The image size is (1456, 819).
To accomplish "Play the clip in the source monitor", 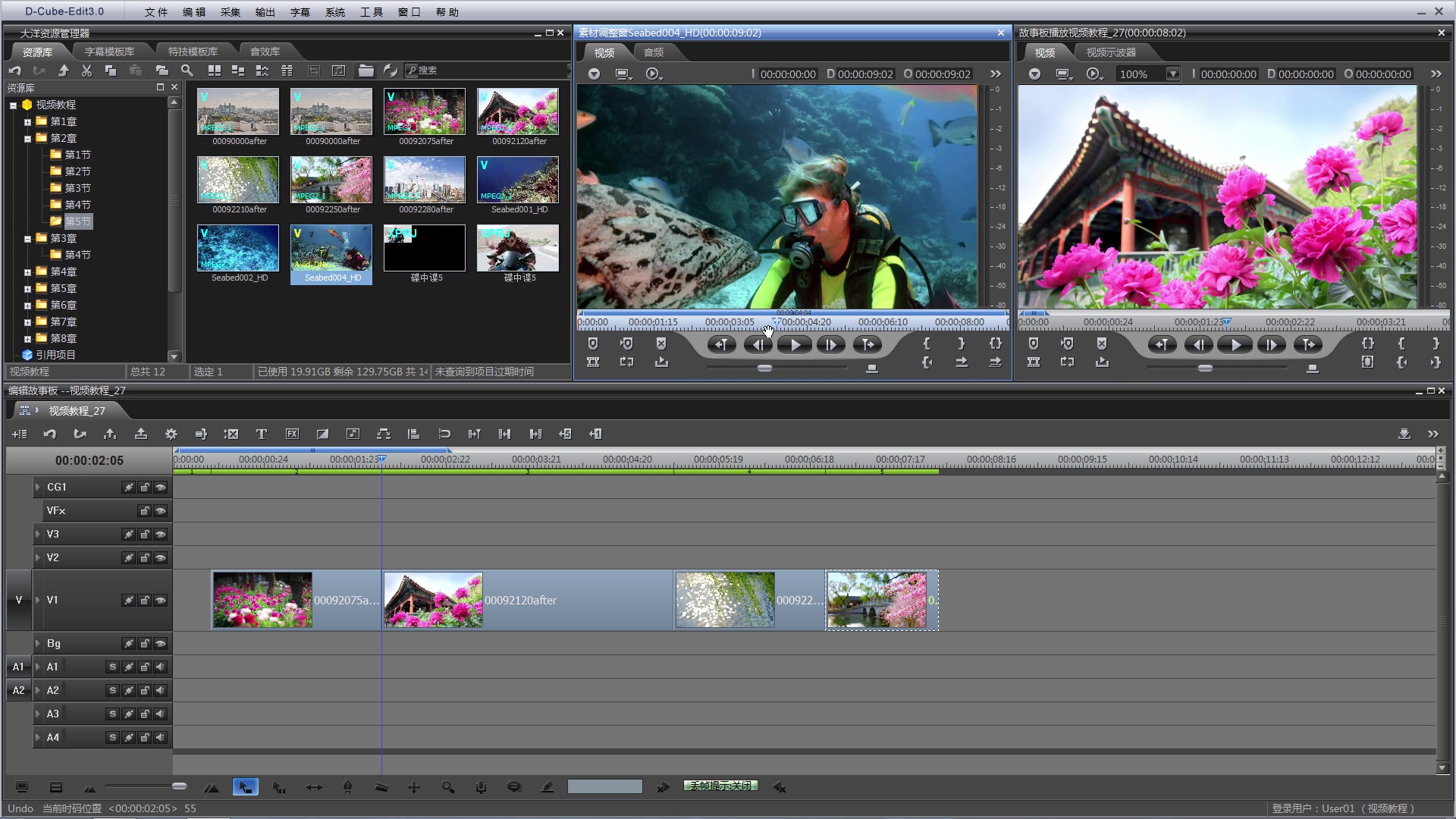I will coord(795,344).
